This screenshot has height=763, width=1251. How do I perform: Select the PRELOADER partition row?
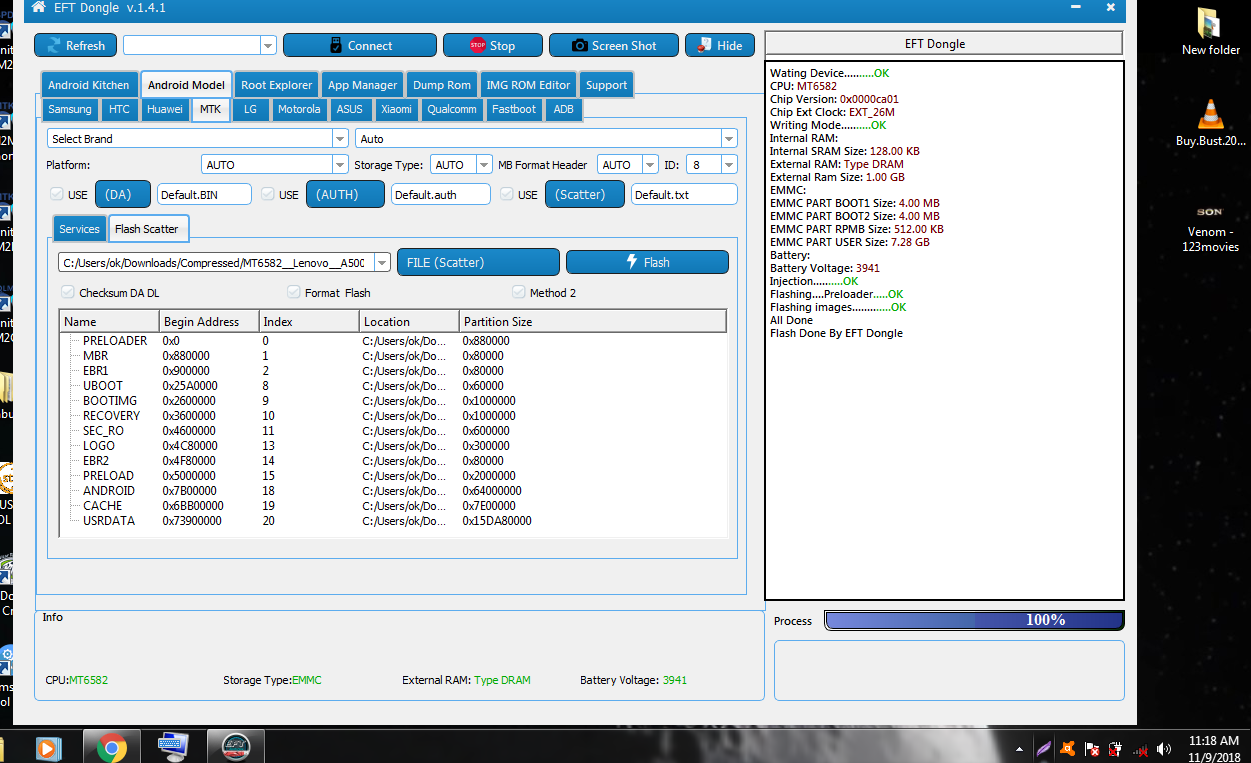coord(393,341)
